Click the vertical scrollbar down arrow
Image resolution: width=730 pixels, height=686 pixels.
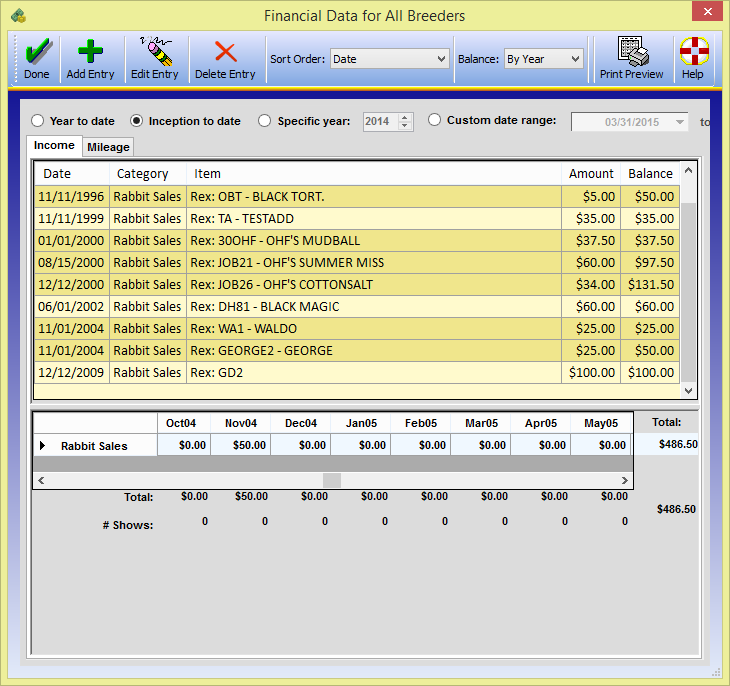[689, 391]
